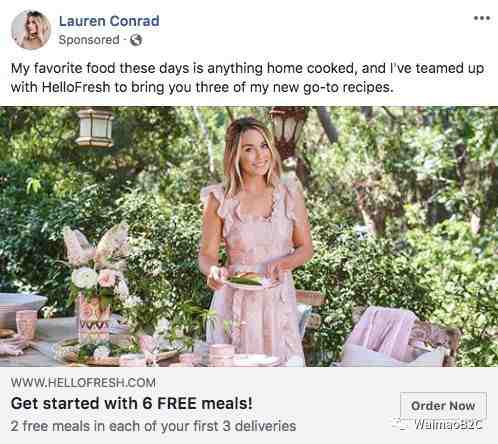Click the 'Get started with 6 FREE meals!' headline
The width and height of the screenshot is (498, 444).
point(132,403)
